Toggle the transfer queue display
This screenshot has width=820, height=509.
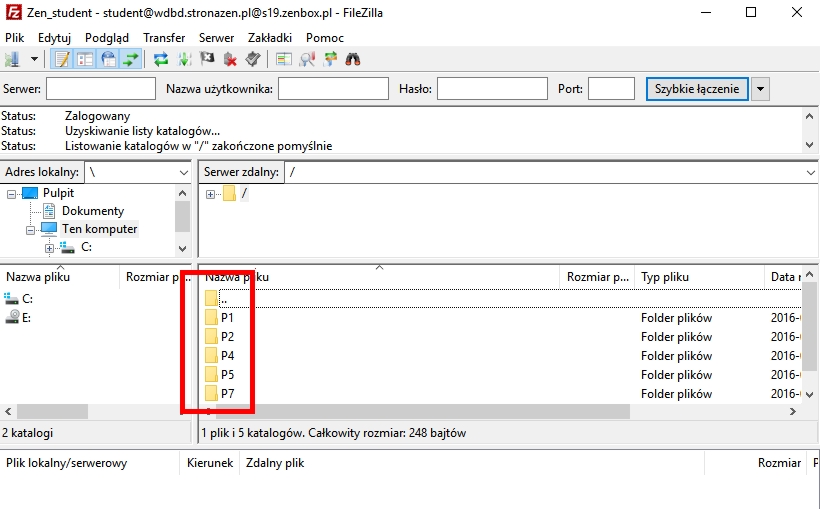[131, 59]
